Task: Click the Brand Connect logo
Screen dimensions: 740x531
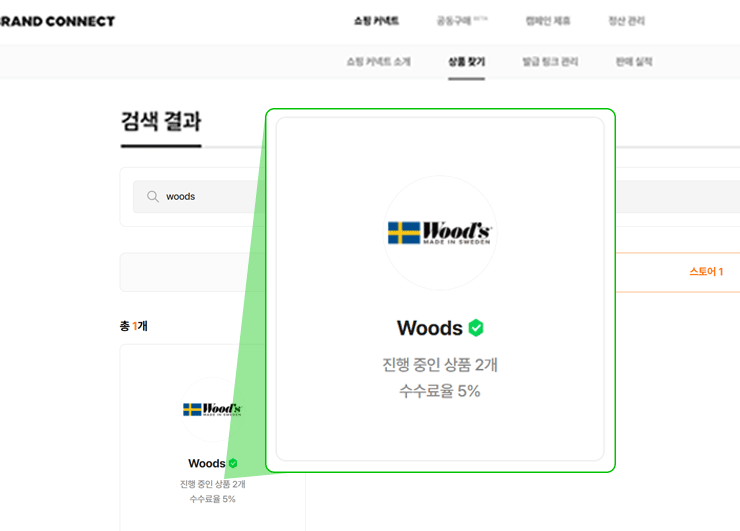Action: click(57, 21)
